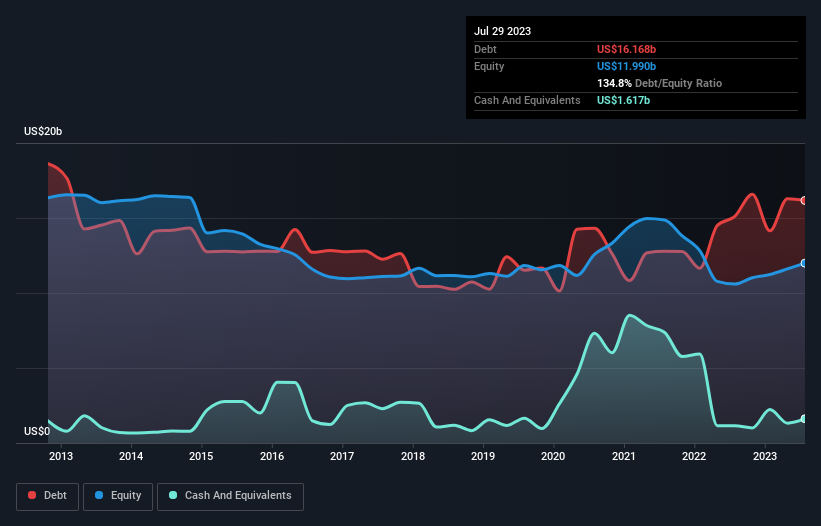Click the 2022 x-axis label
Viewport: 821px width, 526px height.
click(x=694, y=456)
